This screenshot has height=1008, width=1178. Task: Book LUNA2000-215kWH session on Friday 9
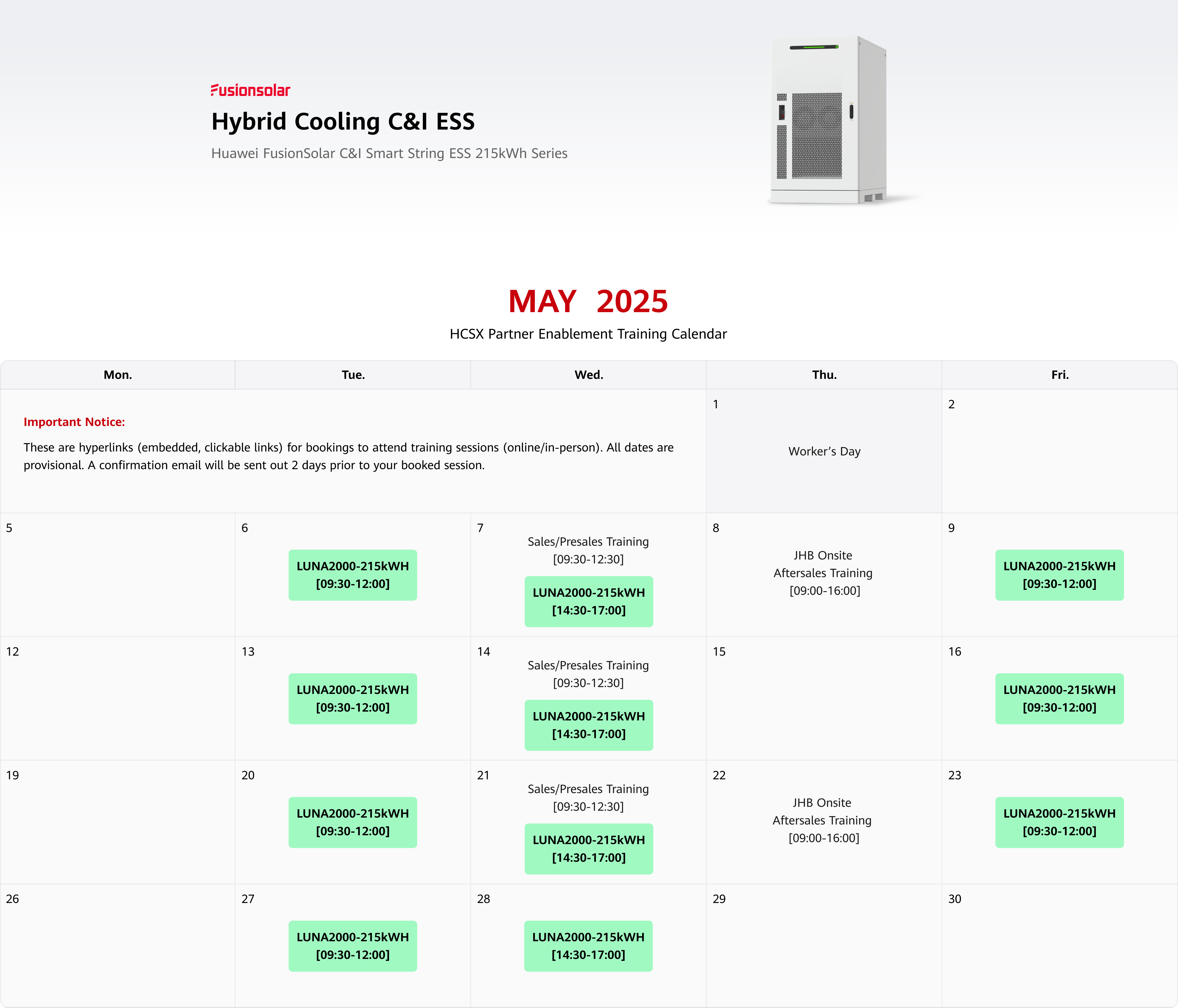[1059, 575]
